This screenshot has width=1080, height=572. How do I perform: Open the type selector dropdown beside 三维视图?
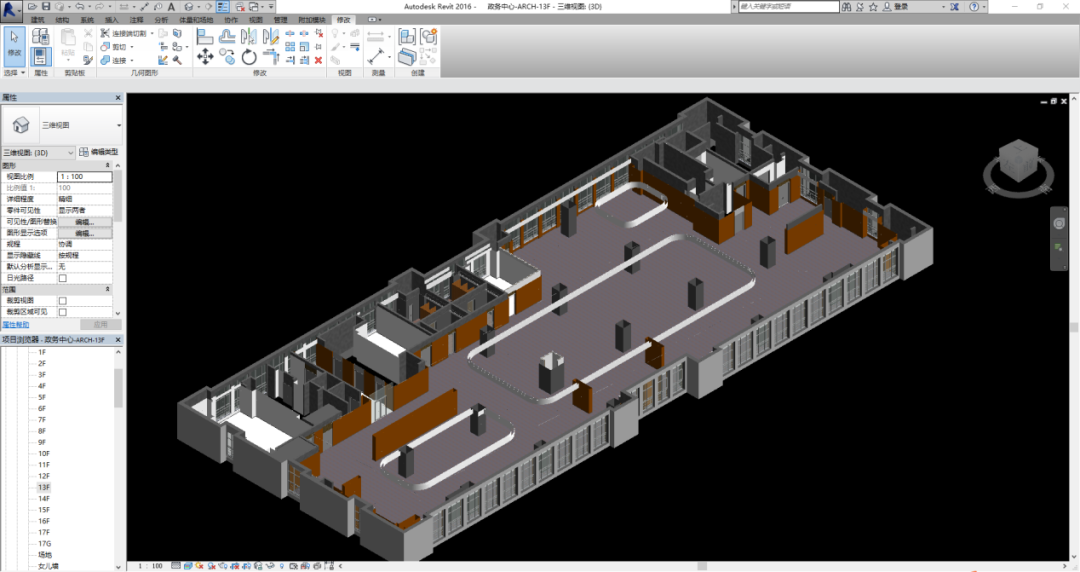(x=118, y=125)
